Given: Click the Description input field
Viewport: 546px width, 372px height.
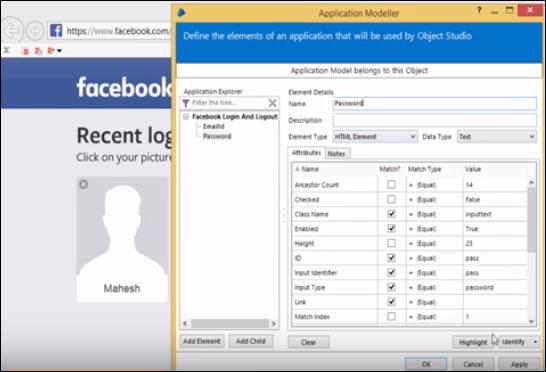Looking at the screenshot, I should point(435,120).
